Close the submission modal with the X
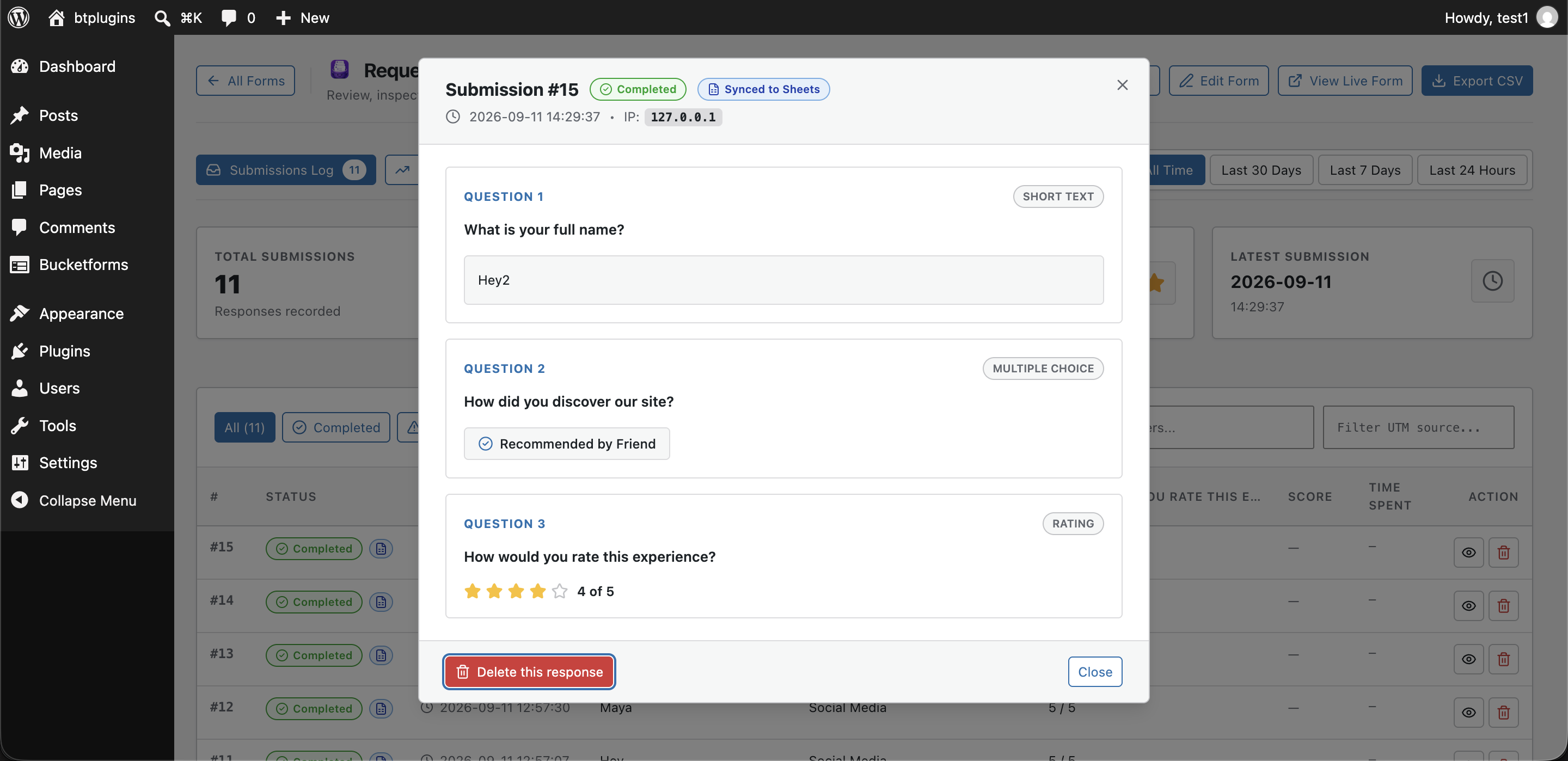Viewport: 1568px width, 761px height. point(1123,85)
